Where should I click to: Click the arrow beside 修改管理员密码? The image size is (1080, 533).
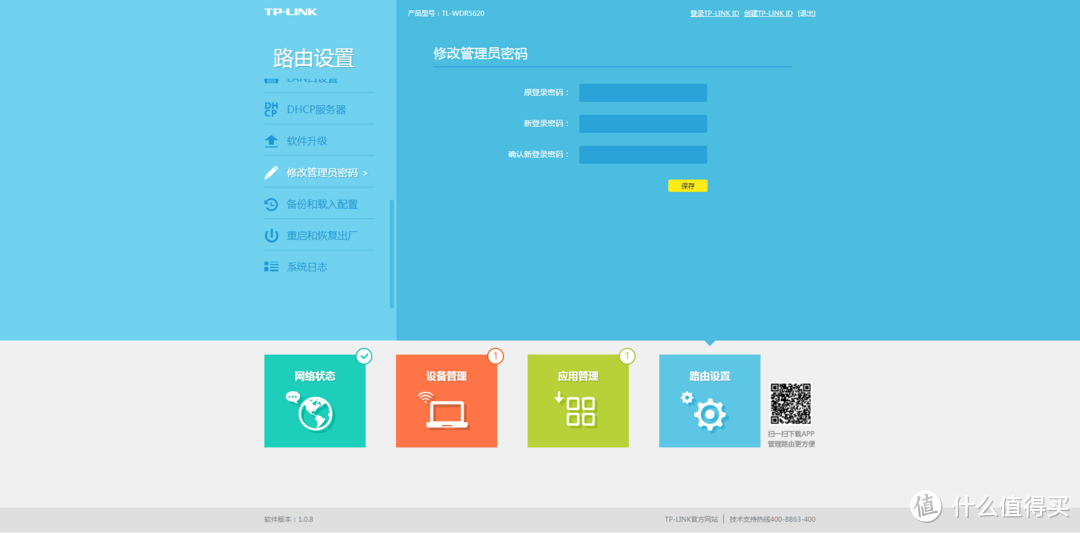(x=365, y=174)
